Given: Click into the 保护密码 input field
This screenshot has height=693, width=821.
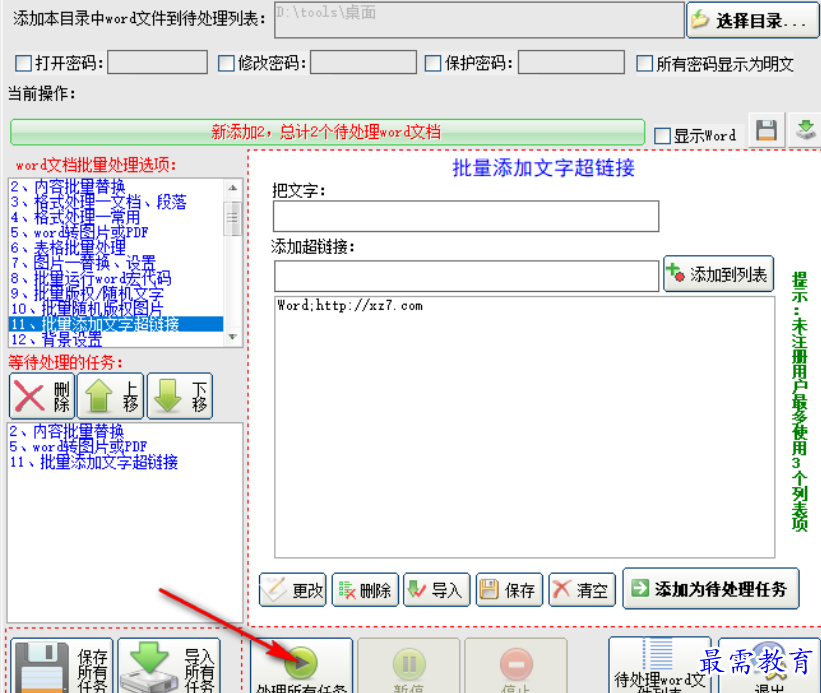Looking at the screenshot, I should pos(571,62).
